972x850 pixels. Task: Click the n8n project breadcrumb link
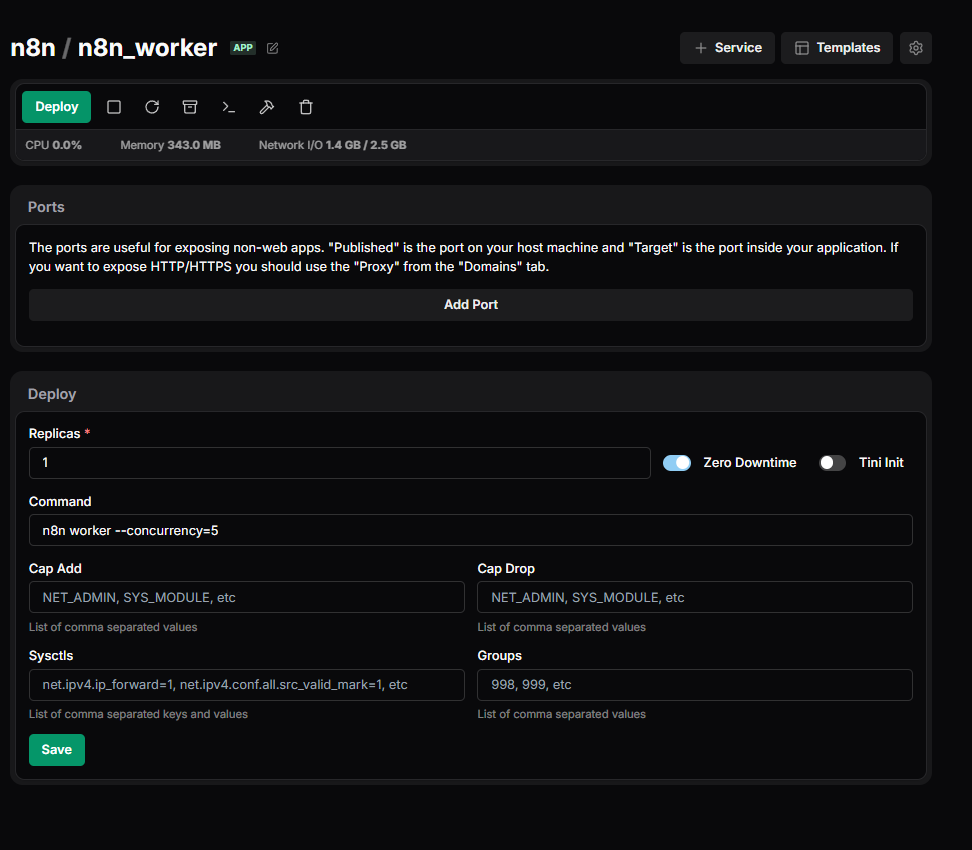click(x=32, y=48)
